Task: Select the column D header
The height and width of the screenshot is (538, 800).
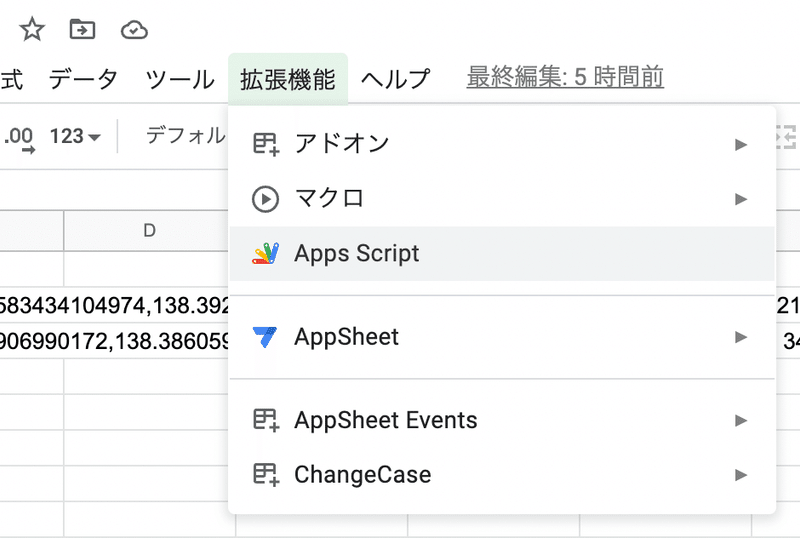Action: pos(148,231)
